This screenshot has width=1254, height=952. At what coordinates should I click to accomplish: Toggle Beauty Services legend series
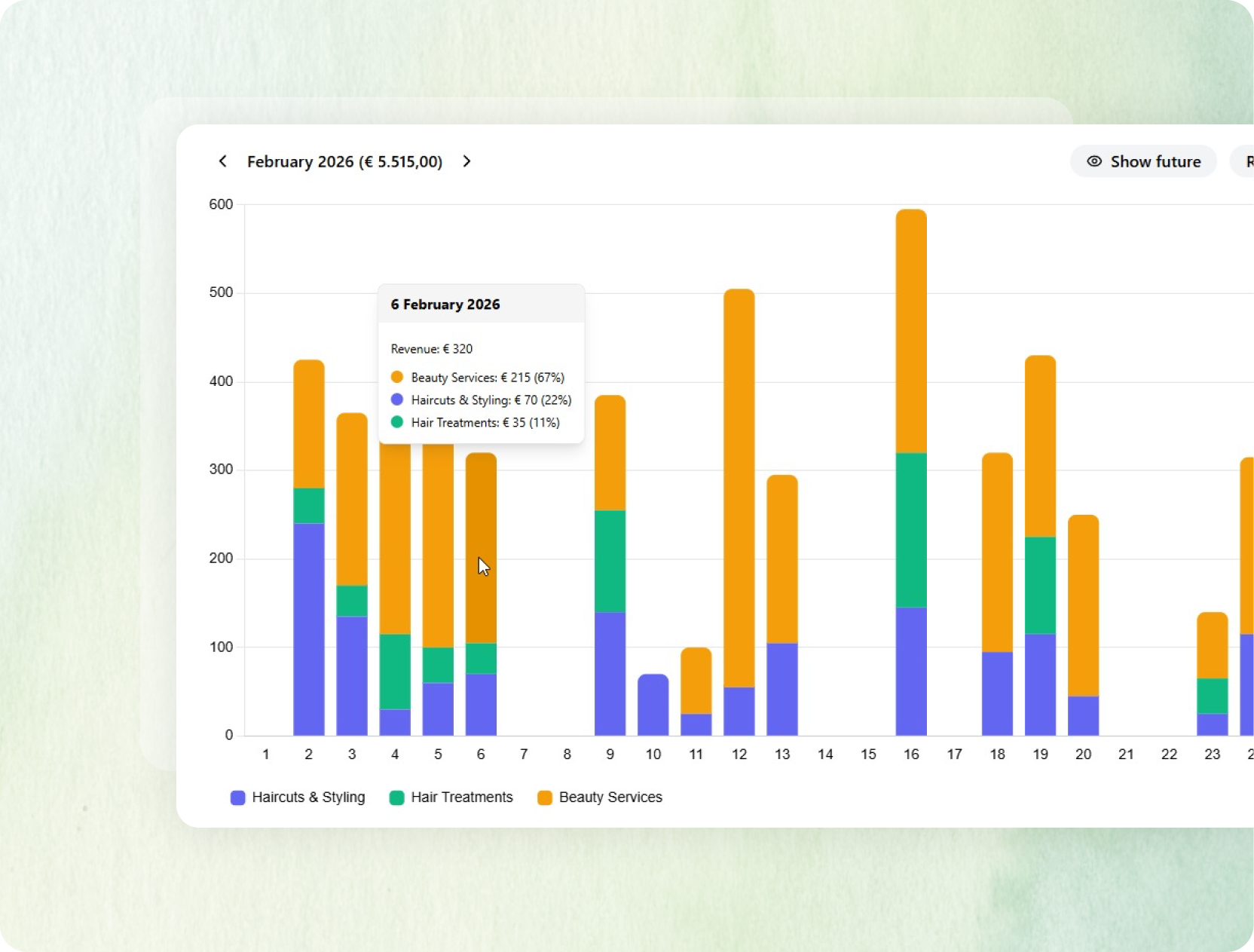[x=600, y=797]
